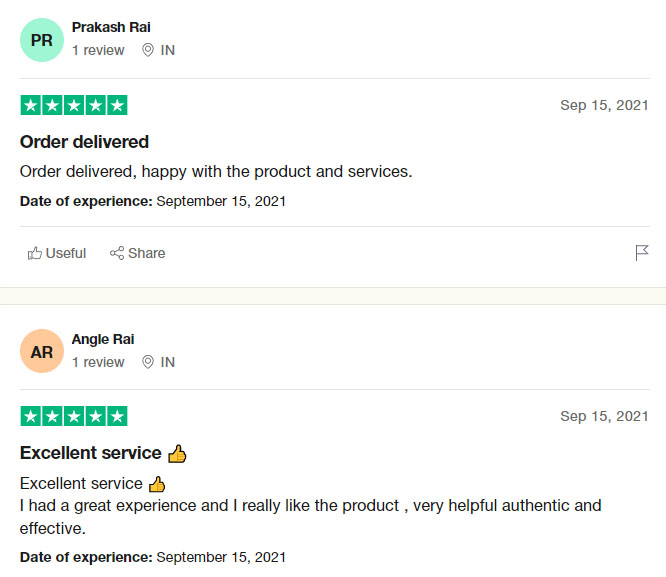Click the Share icon on Prakash's review
Viewport: 666px width, 577px height.
click(x=117, y=253)
